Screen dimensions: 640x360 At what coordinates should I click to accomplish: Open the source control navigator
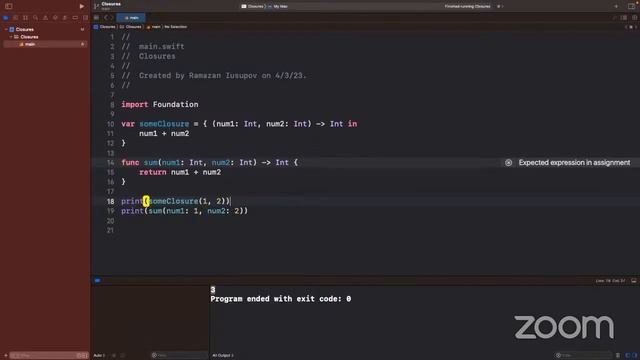tap(16, 18)
